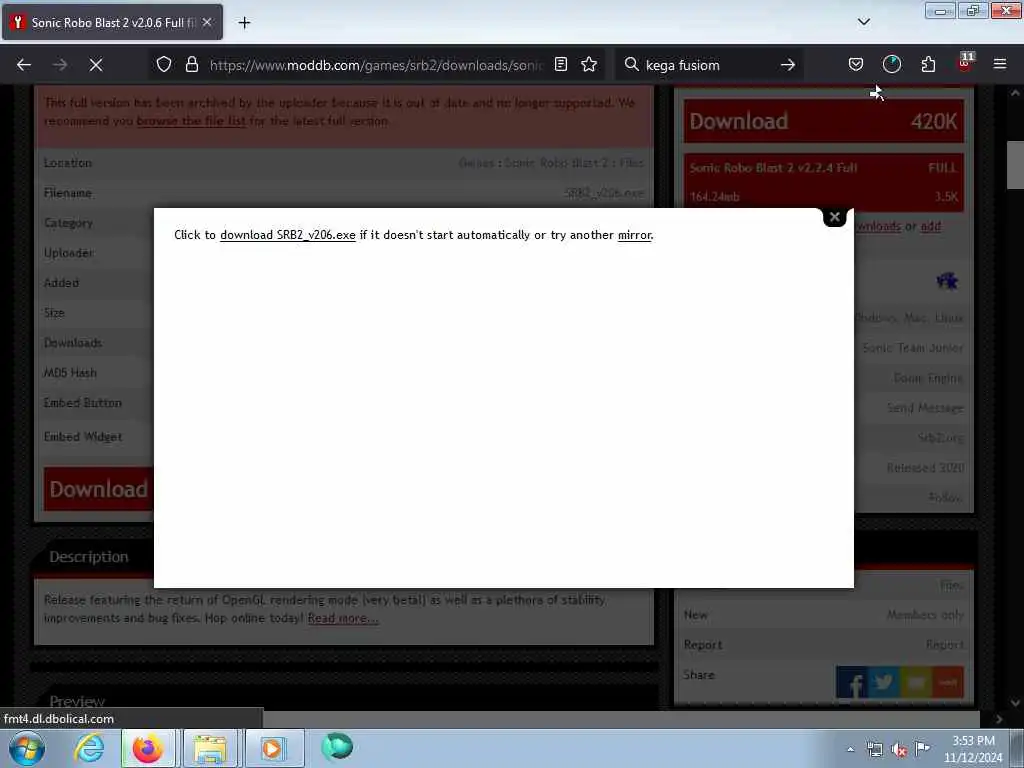Click the Sonic game icon in profile

947,281
